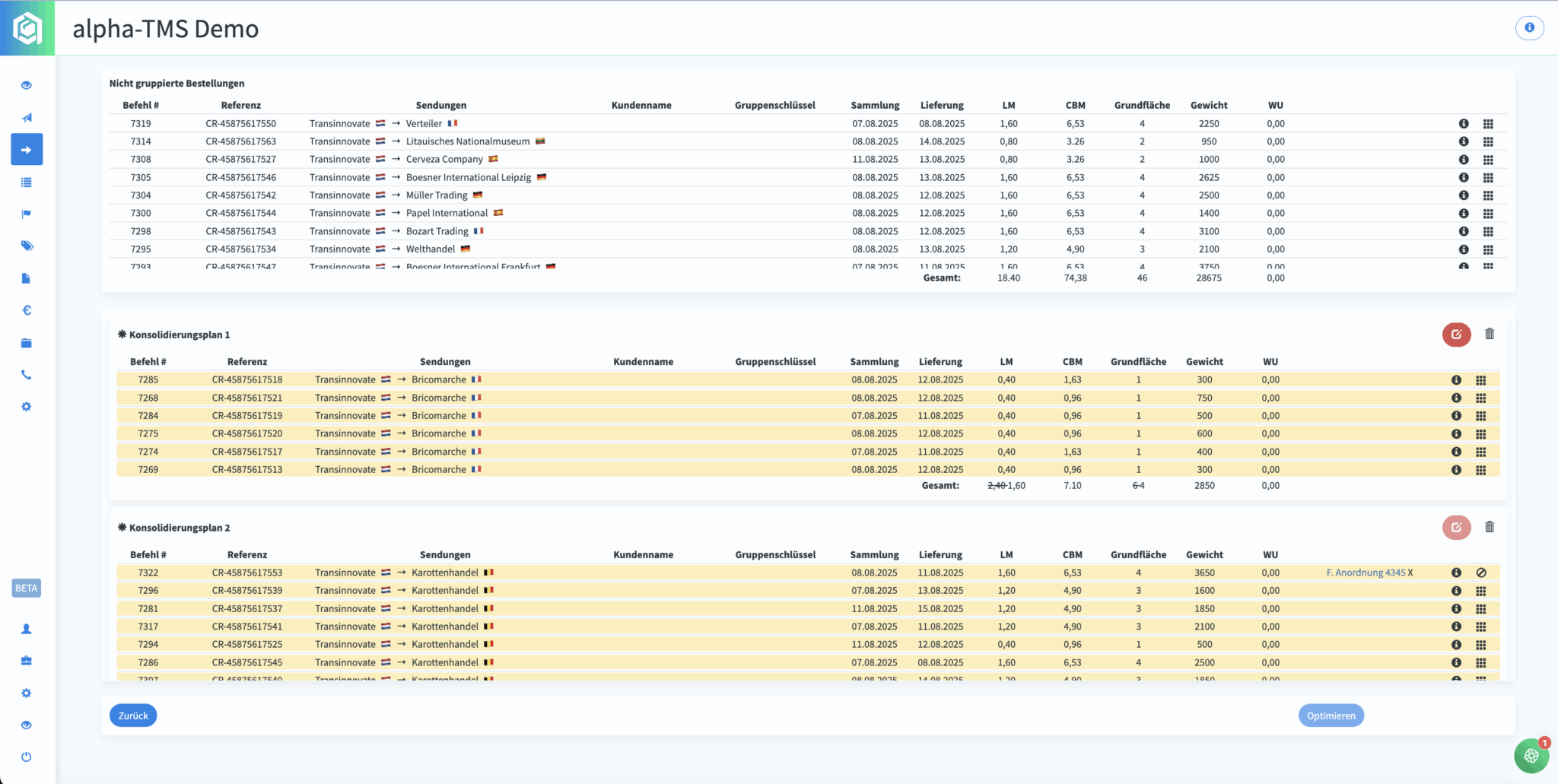Viewport: 1558px width, 784px height.
Task: Open the flag sidebar icon
Action: [27, 214]
